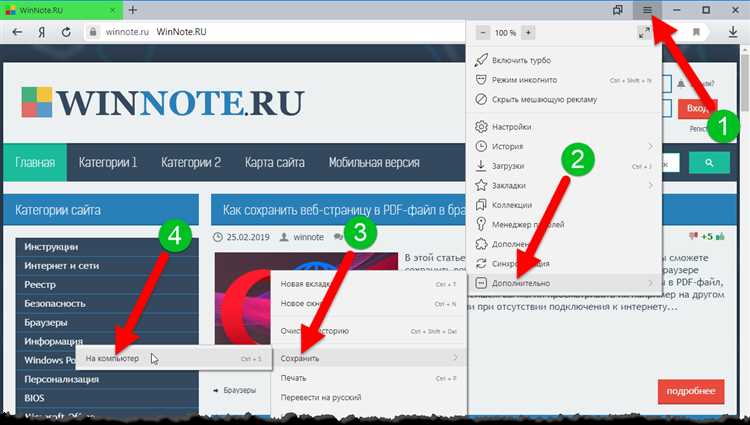The height and width of the screenshot is (425, 750).
Task: Click the Opera article thumbnail image
Action: [306, 298]
